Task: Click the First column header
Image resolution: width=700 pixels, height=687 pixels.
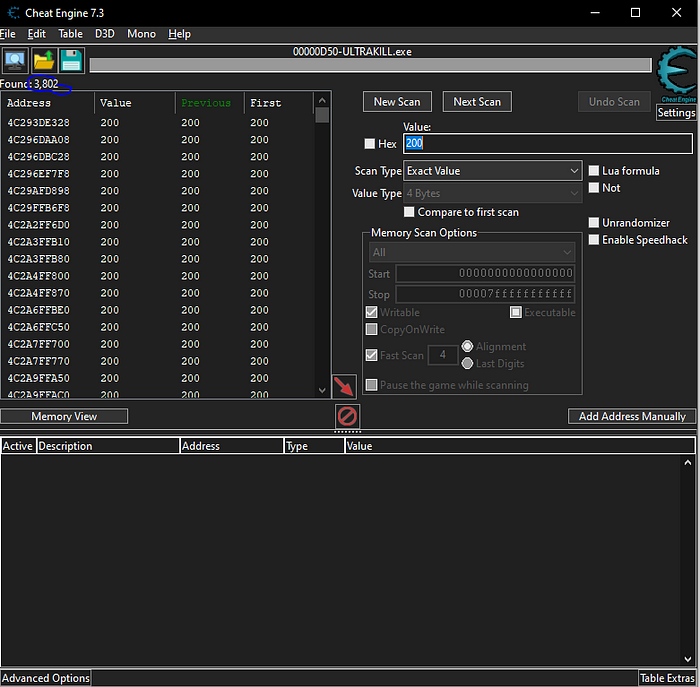Action: coord(279,103)
